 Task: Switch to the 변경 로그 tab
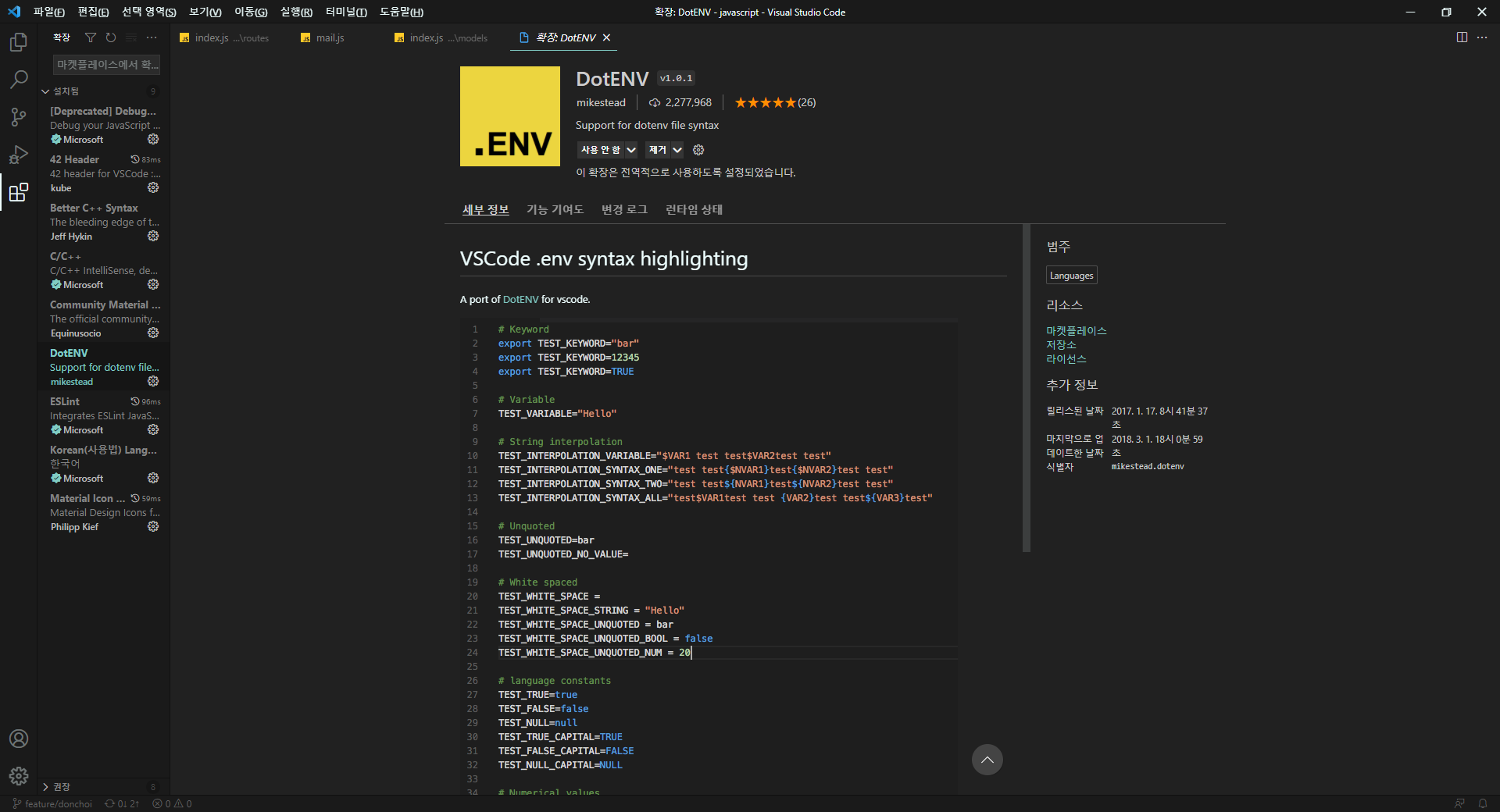coord(624,210)
